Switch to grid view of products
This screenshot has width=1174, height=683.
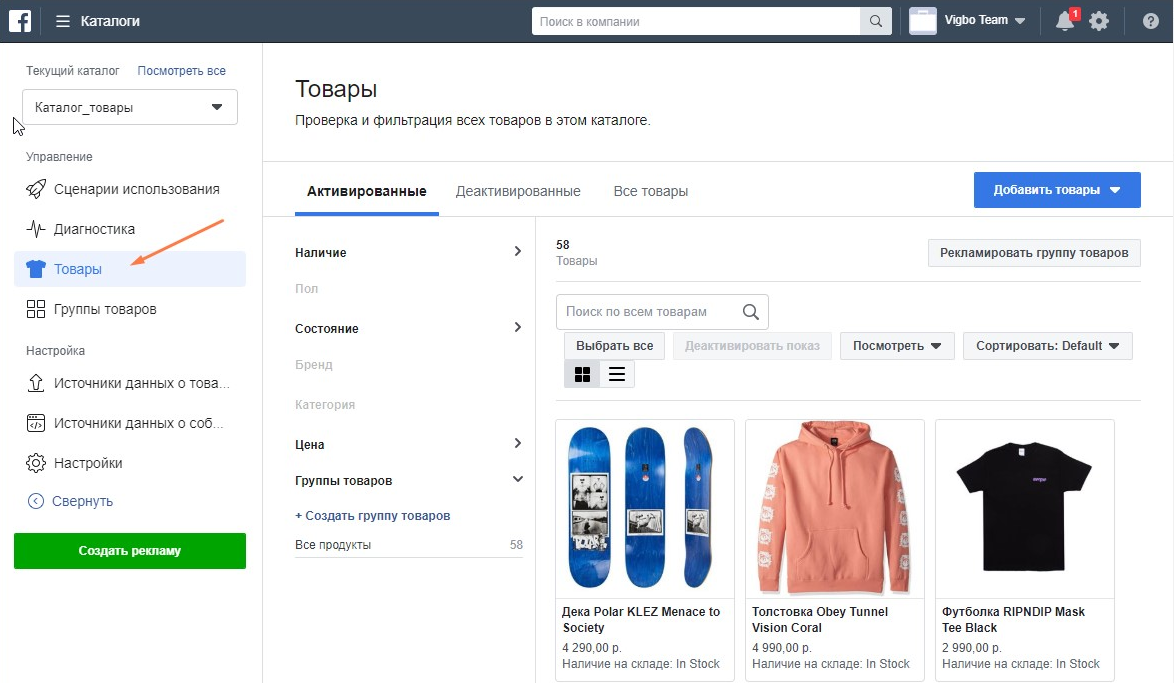click(582, 374)
